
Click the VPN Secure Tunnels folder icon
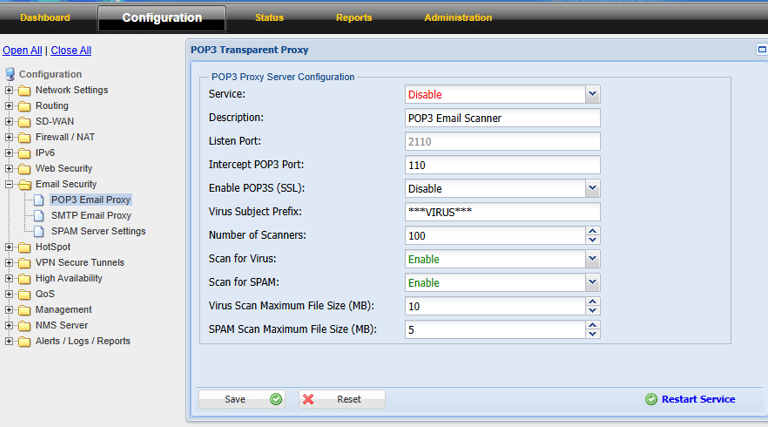point(24,263)
